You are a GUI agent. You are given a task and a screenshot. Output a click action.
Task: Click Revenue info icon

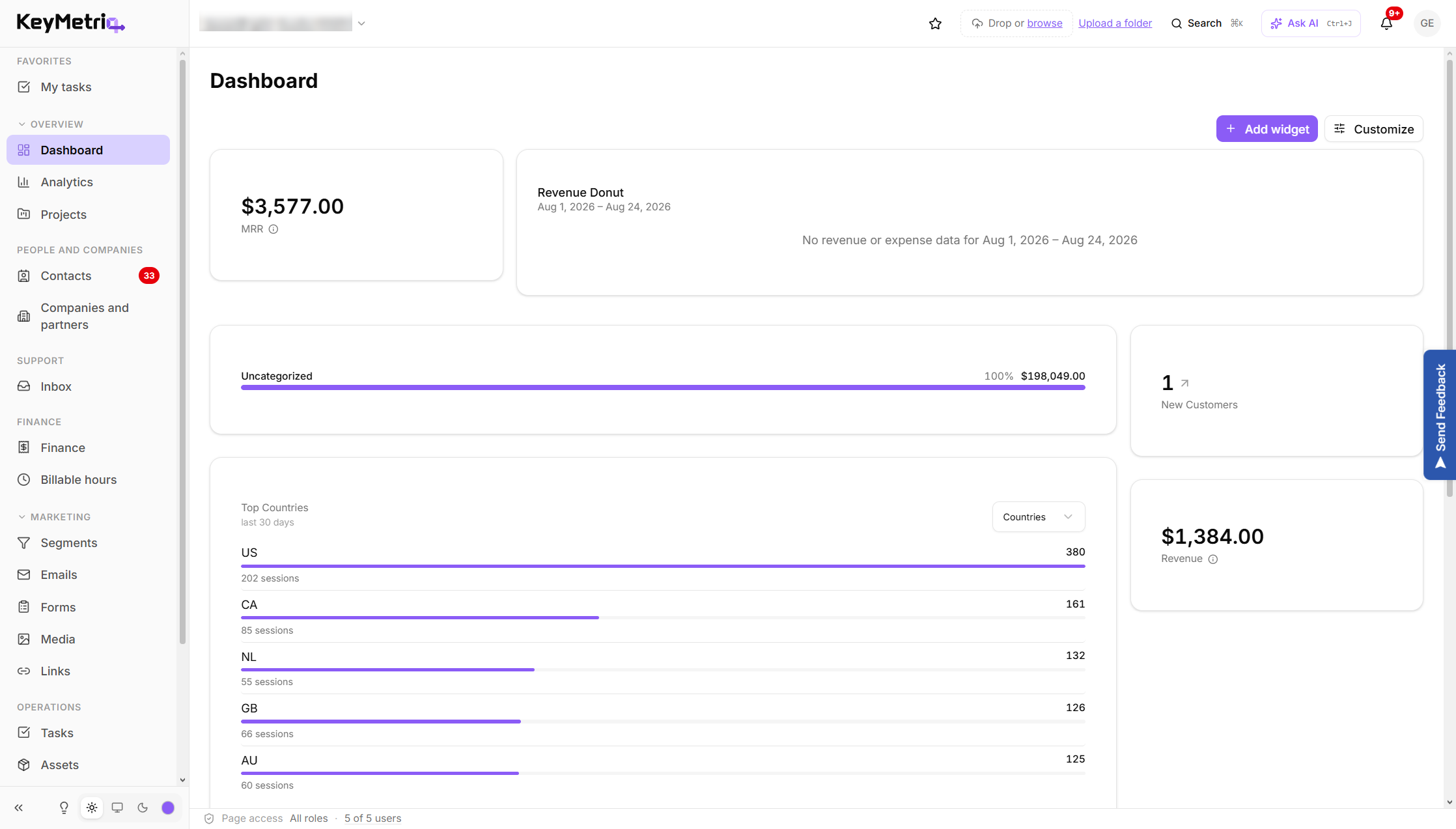tap(1212, 559)
